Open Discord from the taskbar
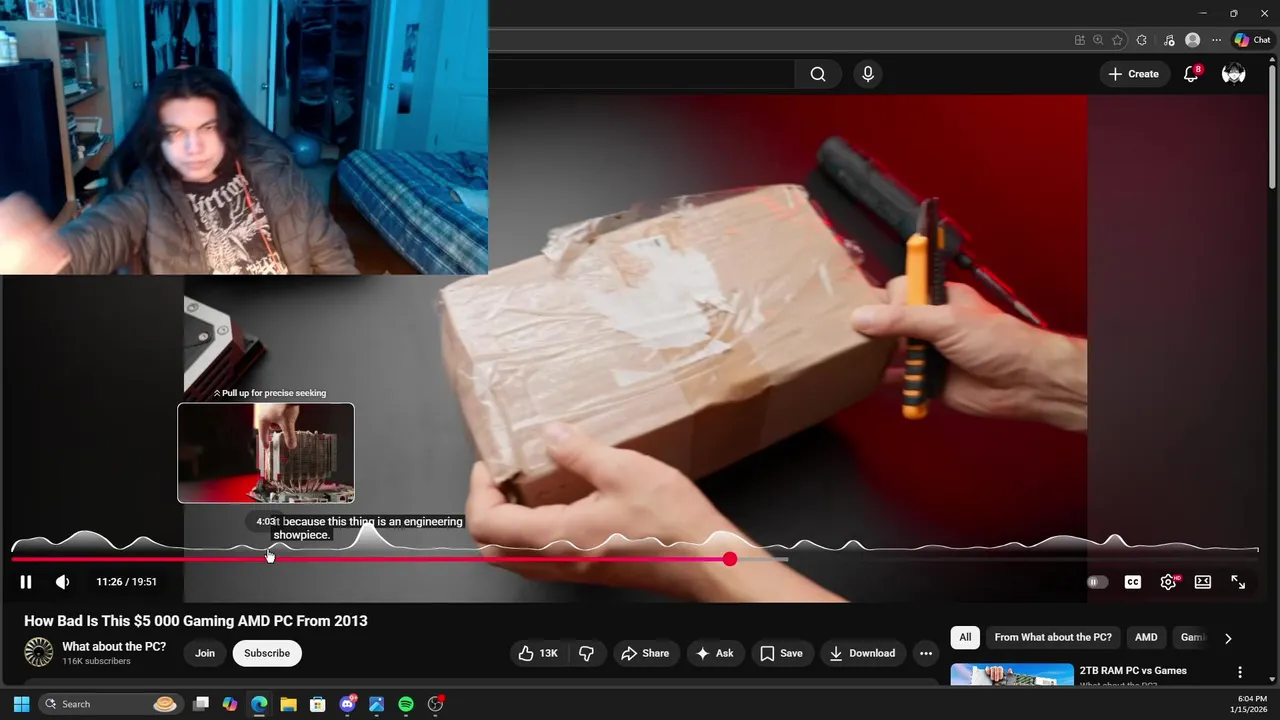The width and height of the screenshot is (1280, 720). [347, 704]
